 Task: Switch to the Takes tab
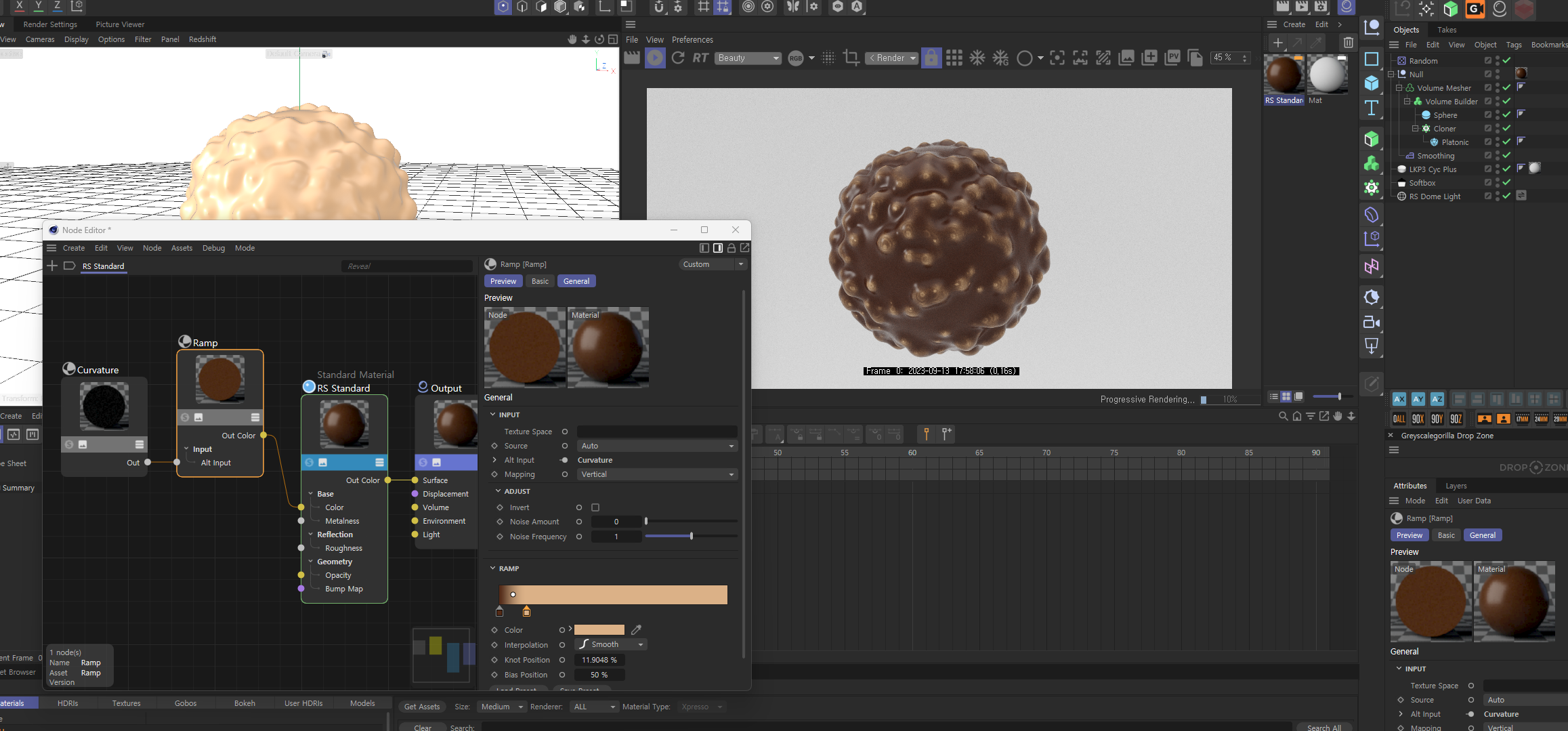pos(1447,30)
